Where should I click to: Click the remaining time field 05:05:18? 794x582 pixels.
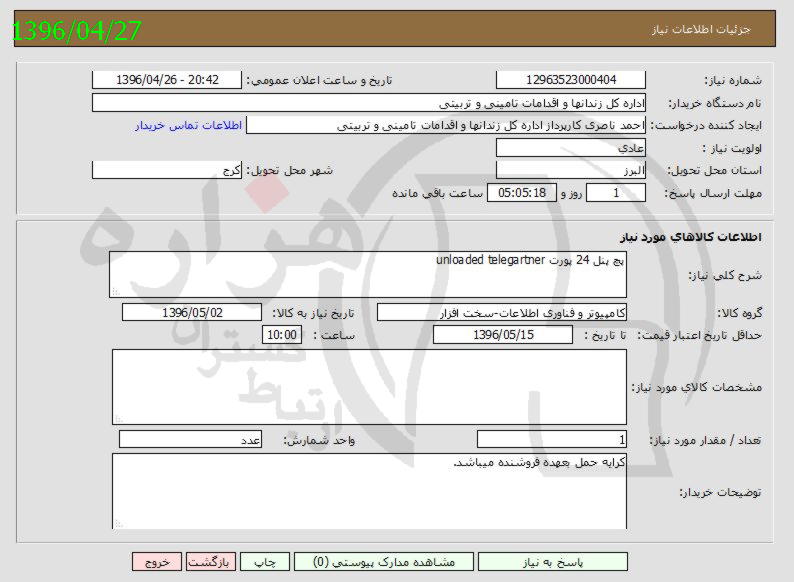tap(522, 192)
